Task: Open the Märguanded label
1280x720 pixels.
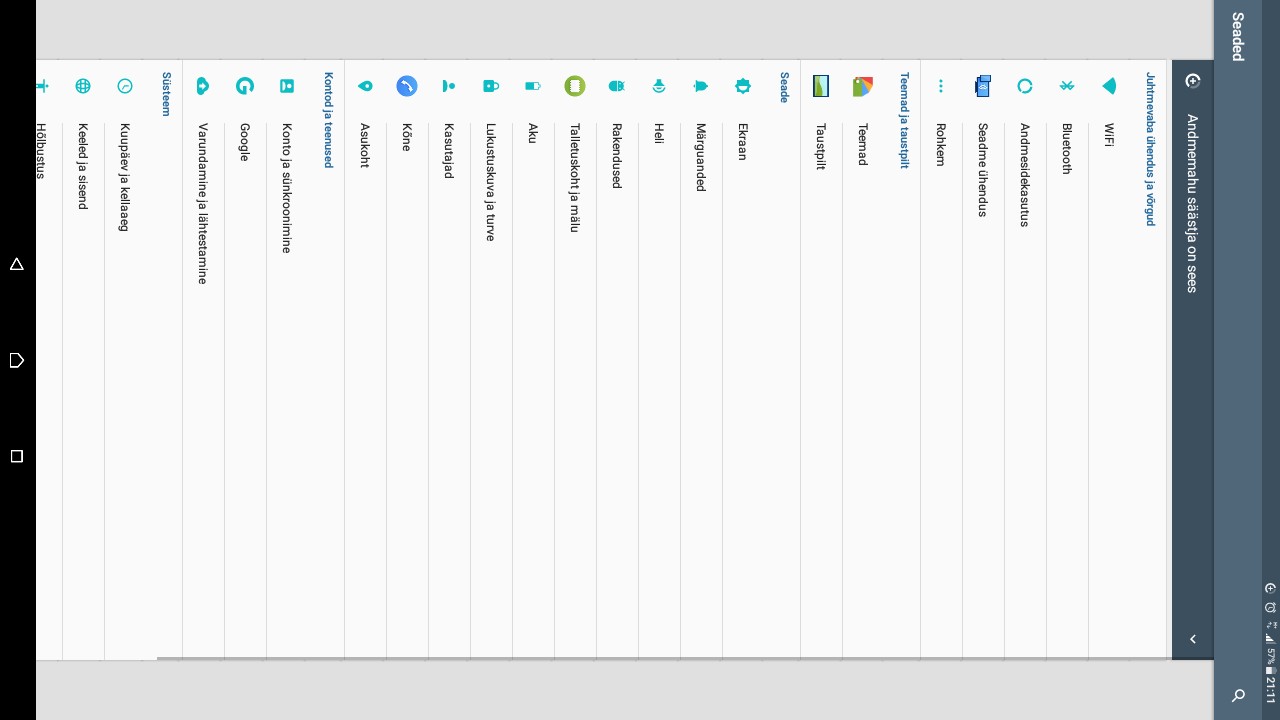Action: (x=701, y=157)
